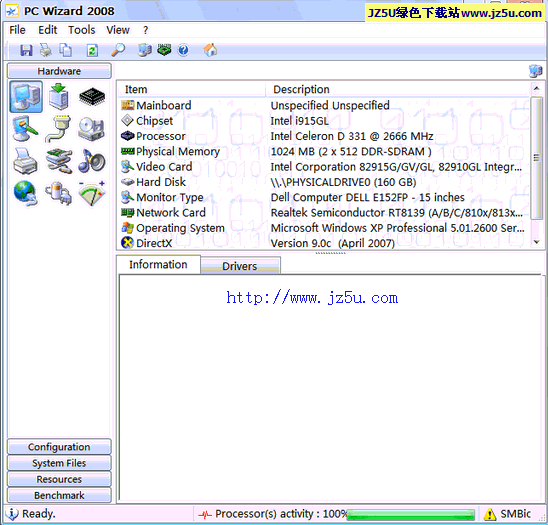Select the Voltage gauge meter icon
Image resolution: width=548 pixels, height=525 pixels.
[x=92, y=193]
